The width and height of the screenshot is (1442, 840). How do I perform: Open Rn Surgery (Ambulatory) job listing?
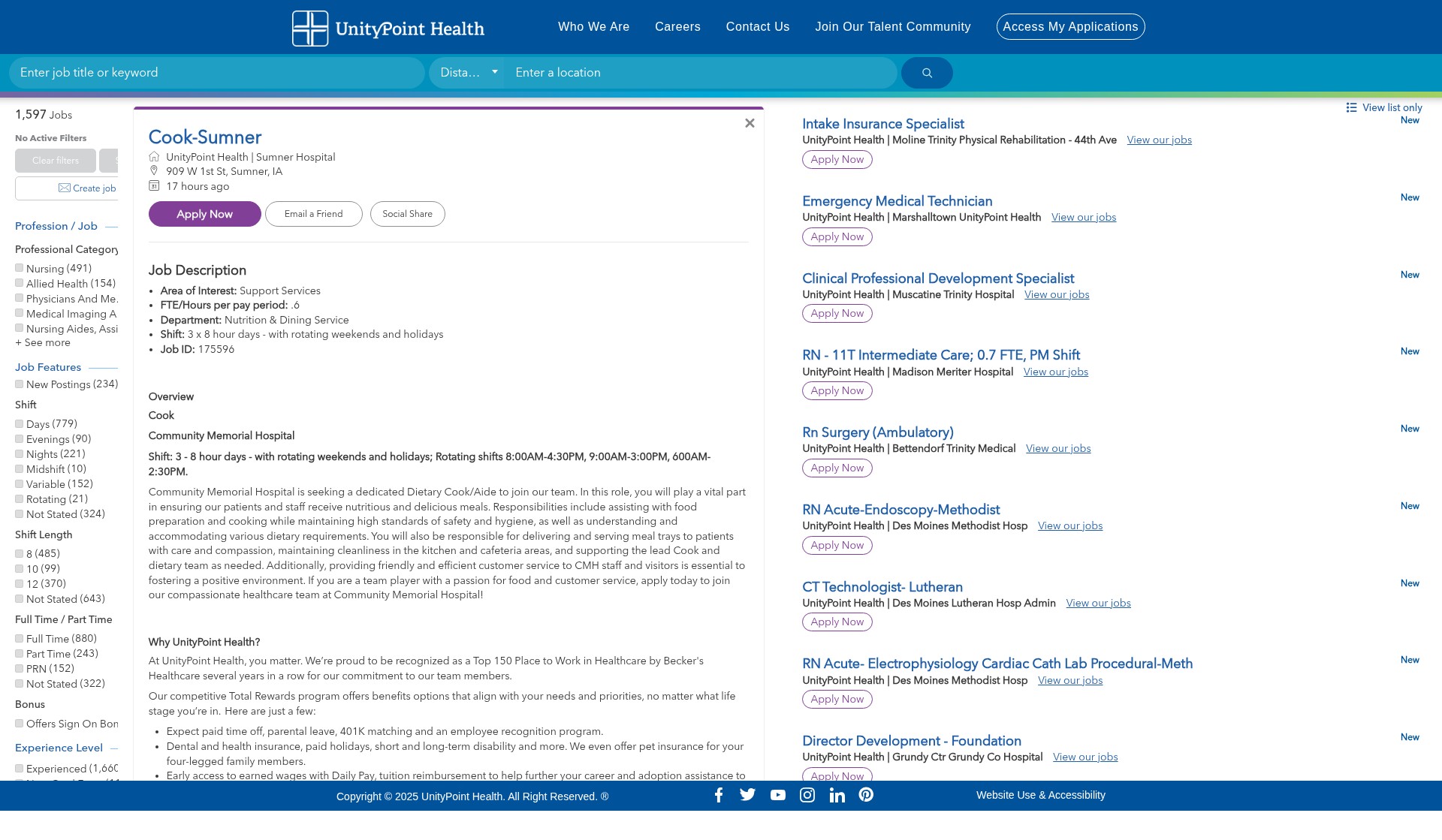[878, 432]
